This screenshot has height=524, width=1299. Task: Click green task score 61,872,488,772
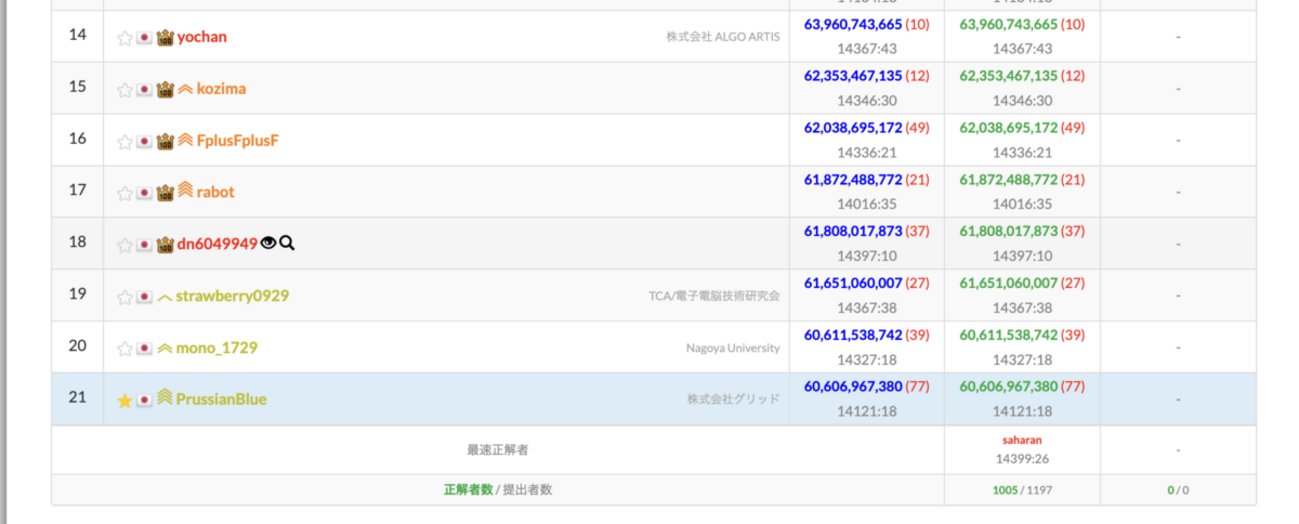1008,180
